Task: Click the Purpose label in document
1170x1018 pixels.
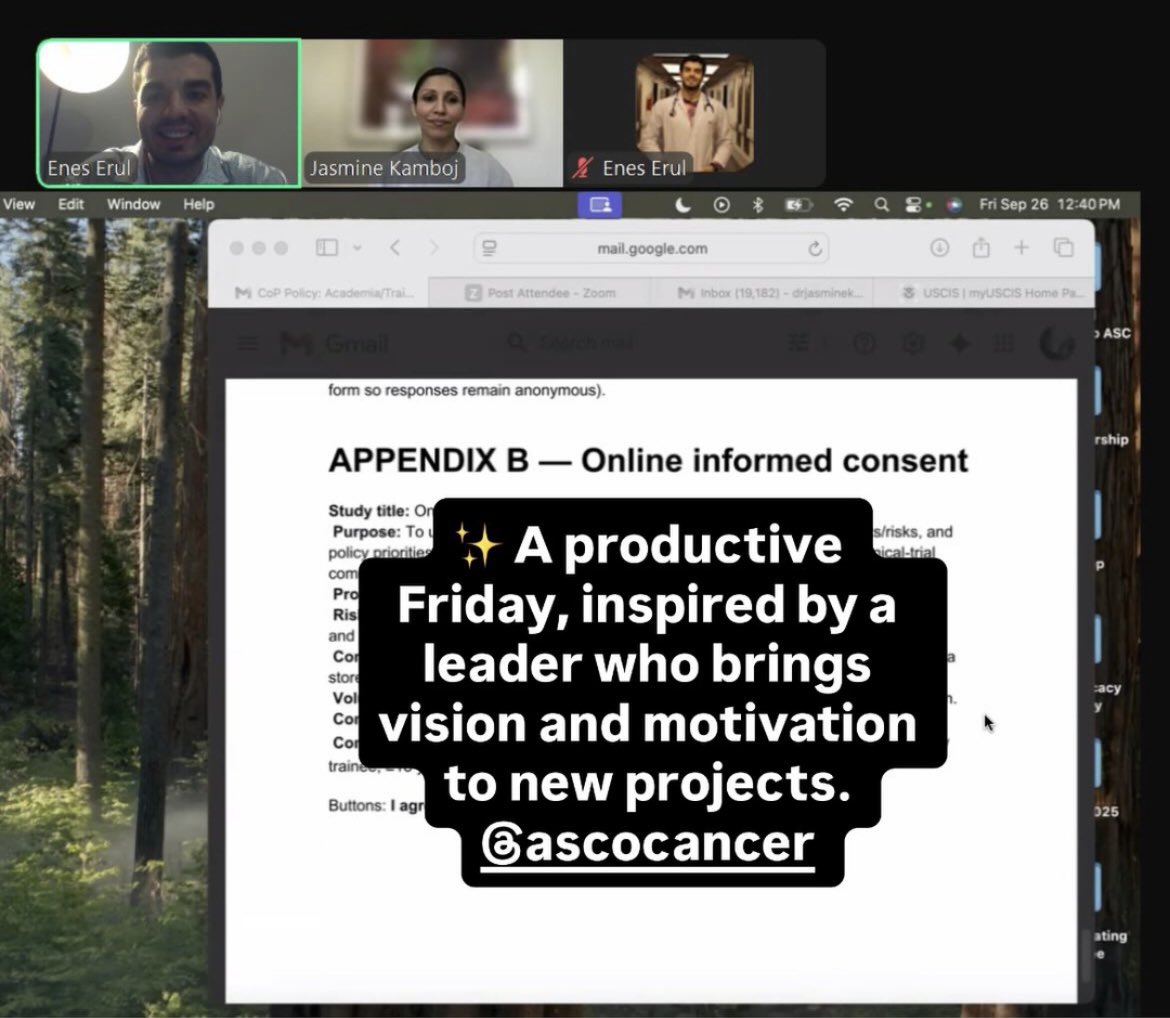Action: 366,532
